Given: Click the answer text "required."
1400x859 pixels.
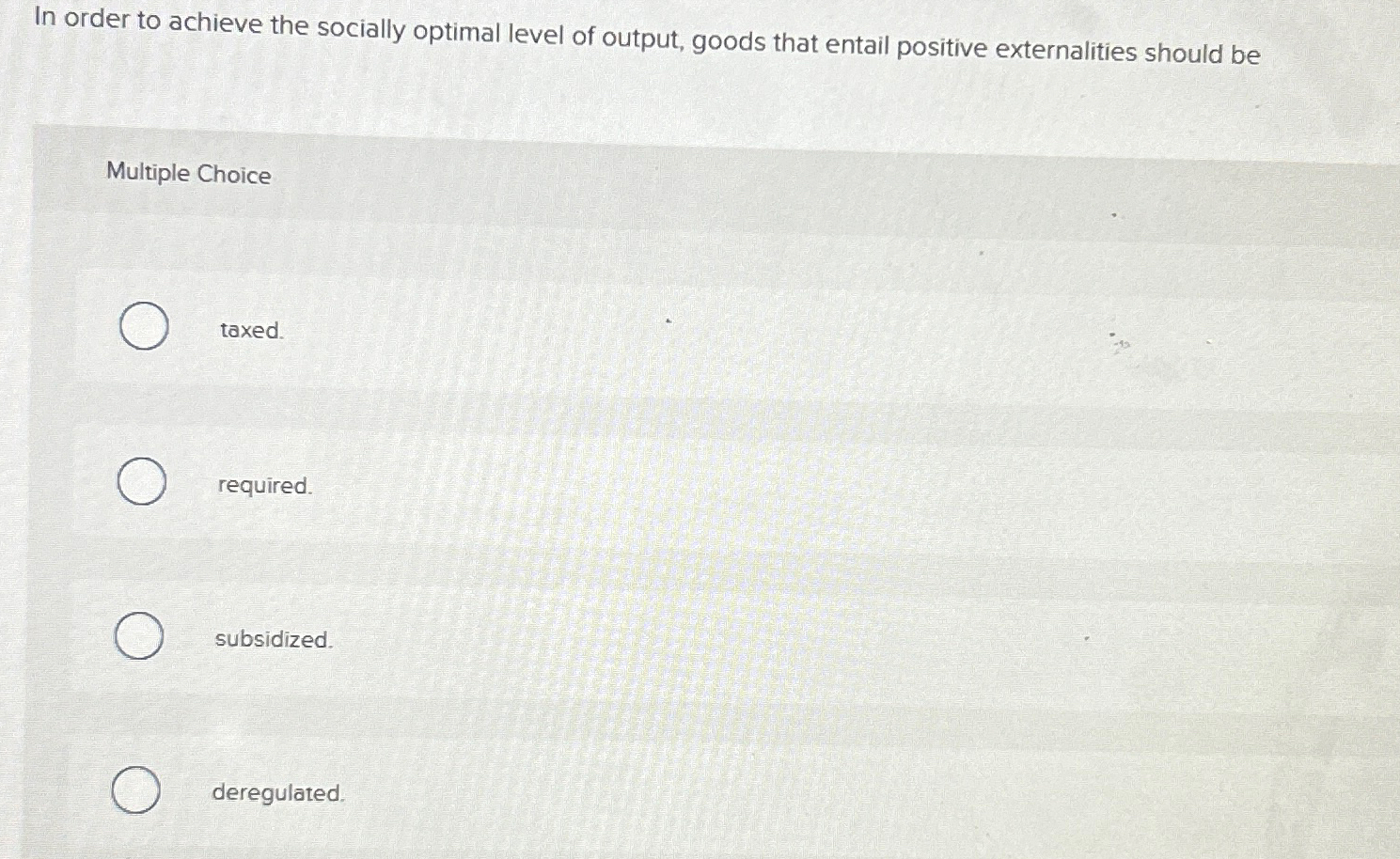Looking at the screenshot, I should pos(262,486).
